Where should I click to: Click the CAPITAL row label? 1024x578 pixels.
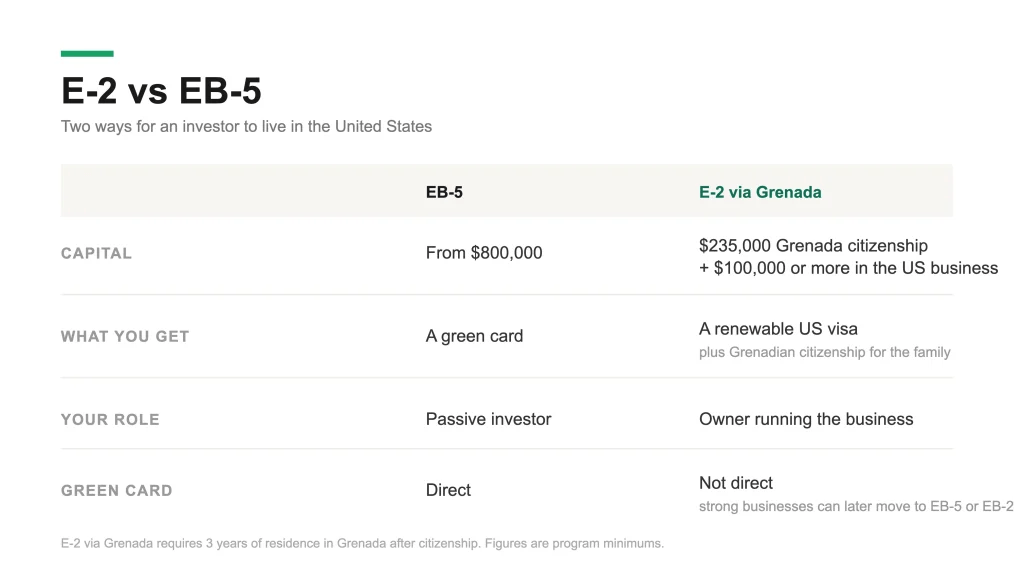click(x=96, y=253)
